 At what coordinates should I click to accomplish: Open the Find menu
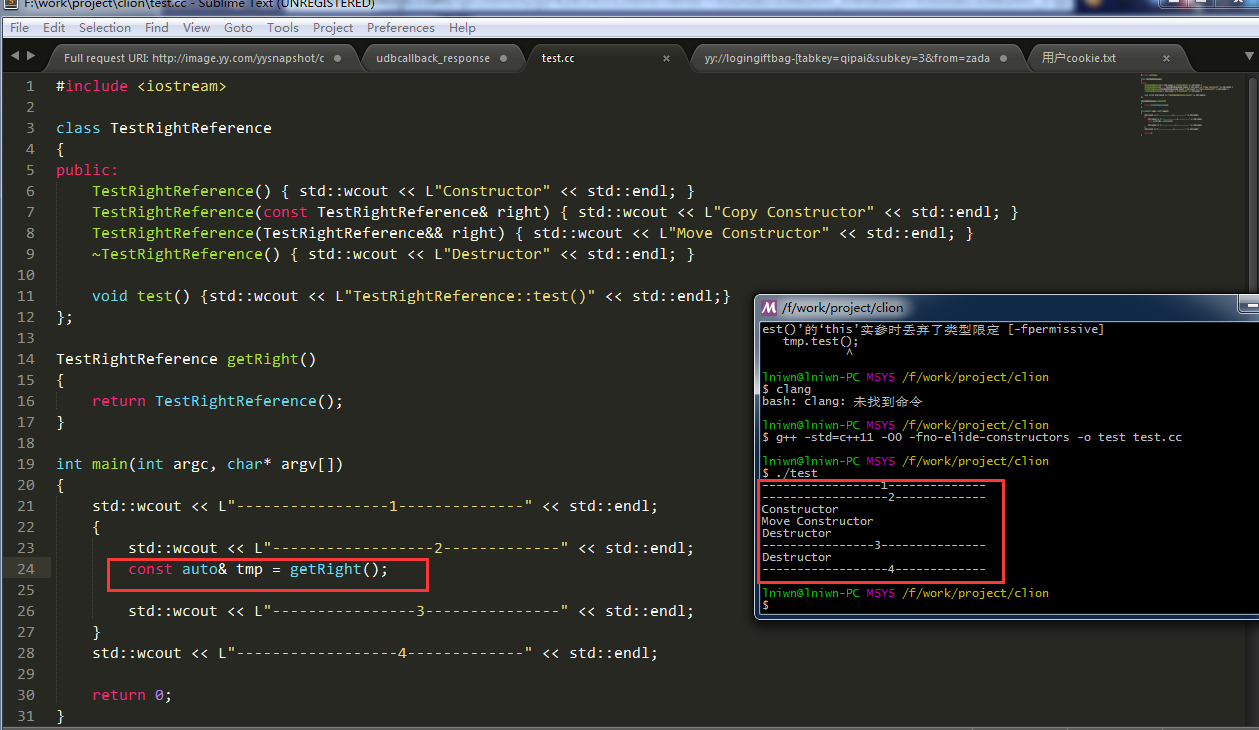pos(156,28)
